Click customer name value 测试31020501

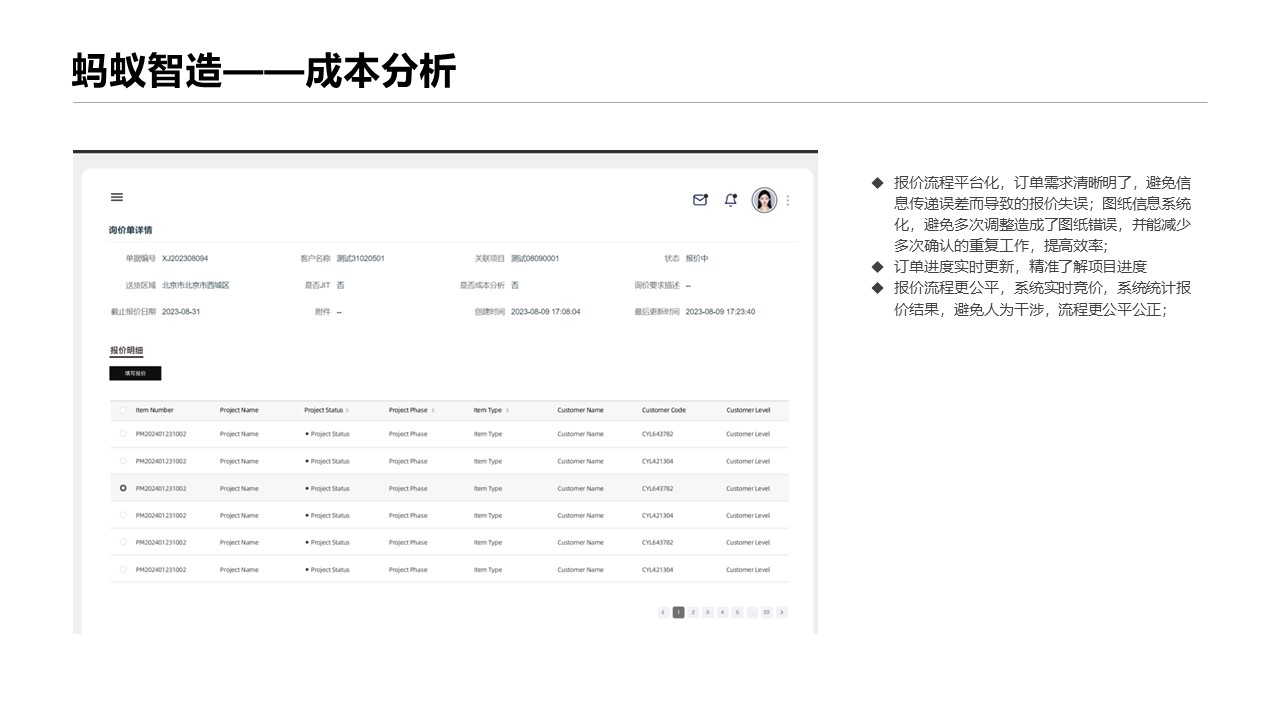(361, 258)
